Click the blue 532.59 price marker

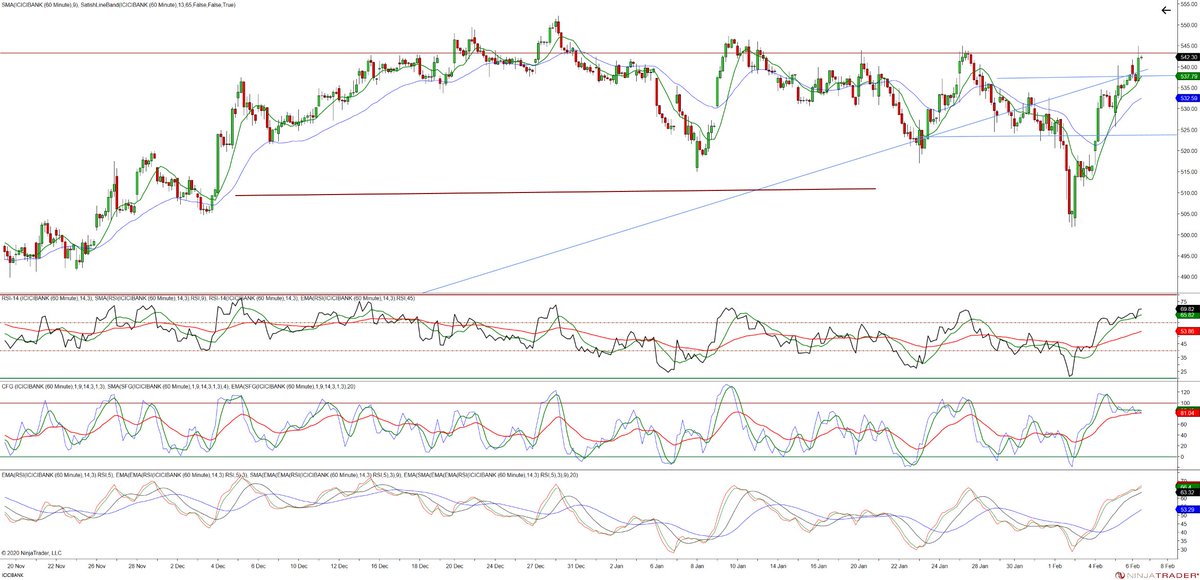tap(1187, 98)
